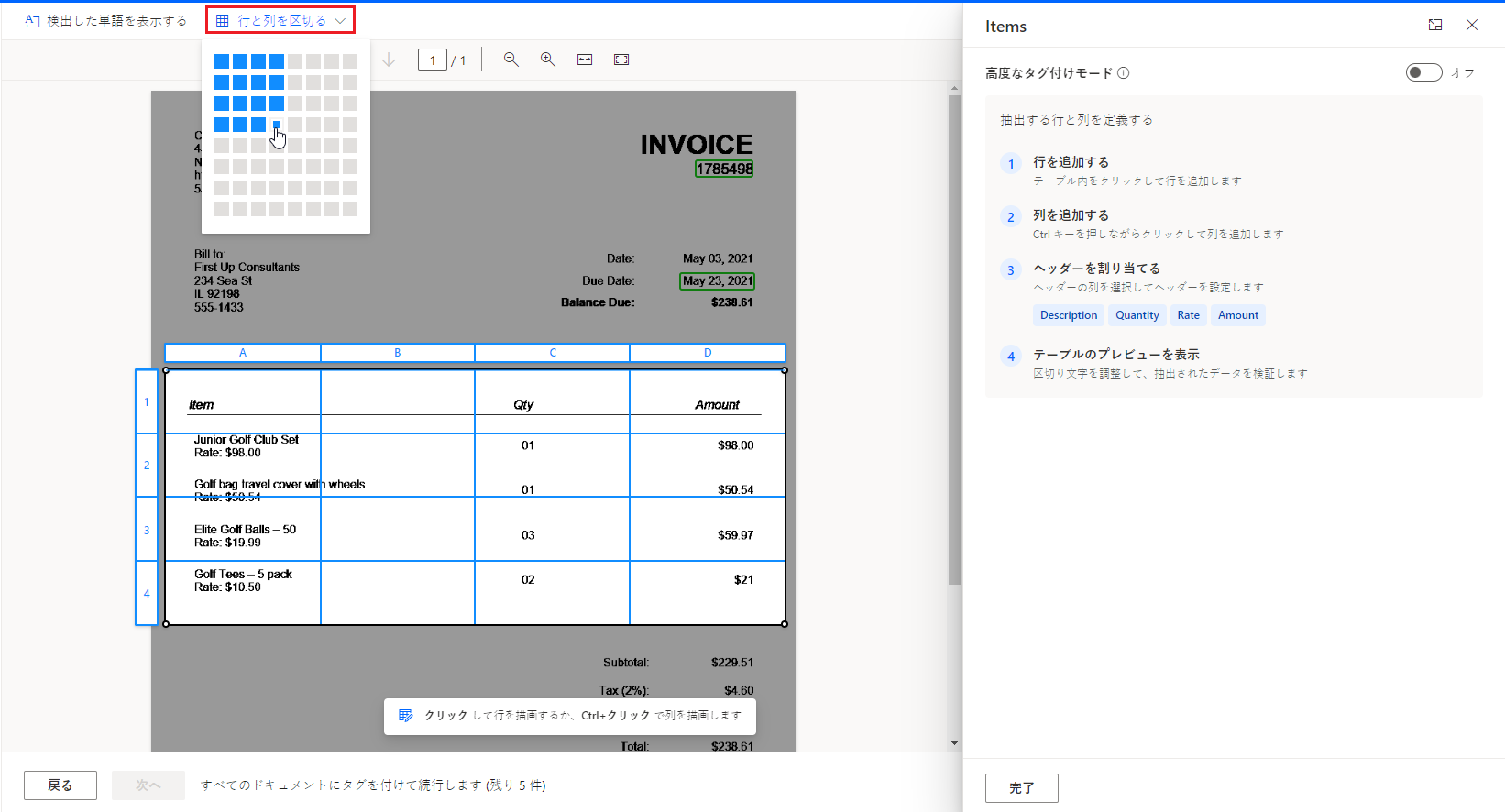1505x812 pixels.
Task: Click 'Golf Tees – 5 pack' text
Action: 243,575
